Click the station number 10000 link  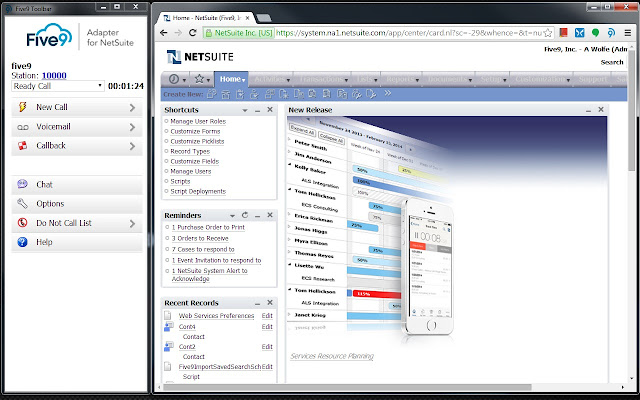(54, 74)
